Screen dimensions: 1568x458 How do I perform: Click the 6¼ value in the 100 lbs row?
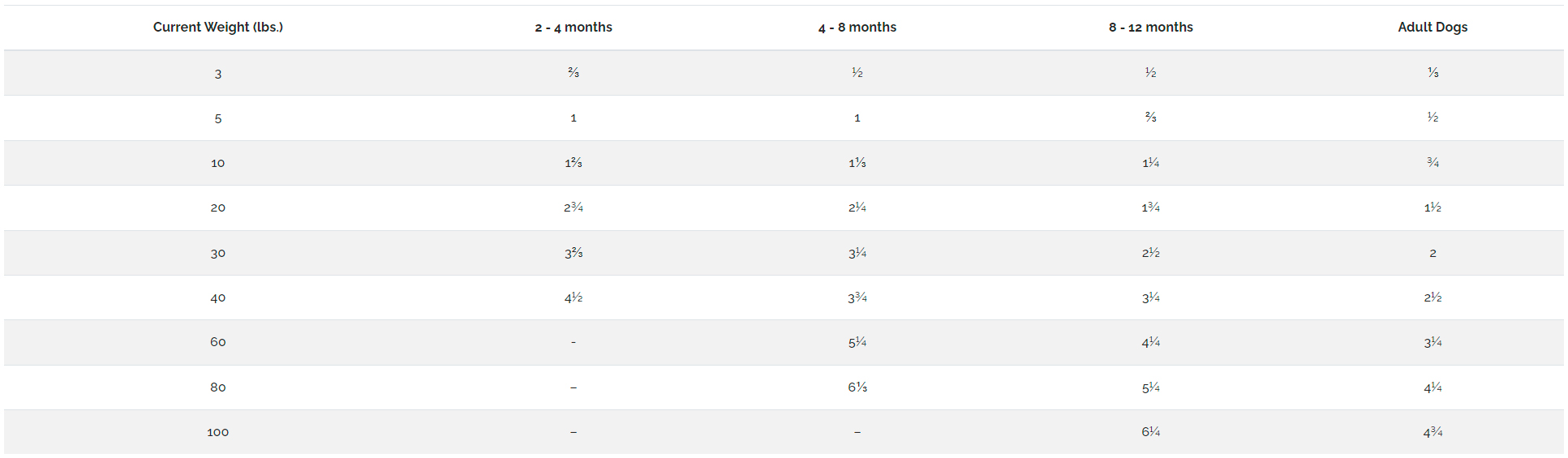pyautogui.click(x=1151, y=432)
